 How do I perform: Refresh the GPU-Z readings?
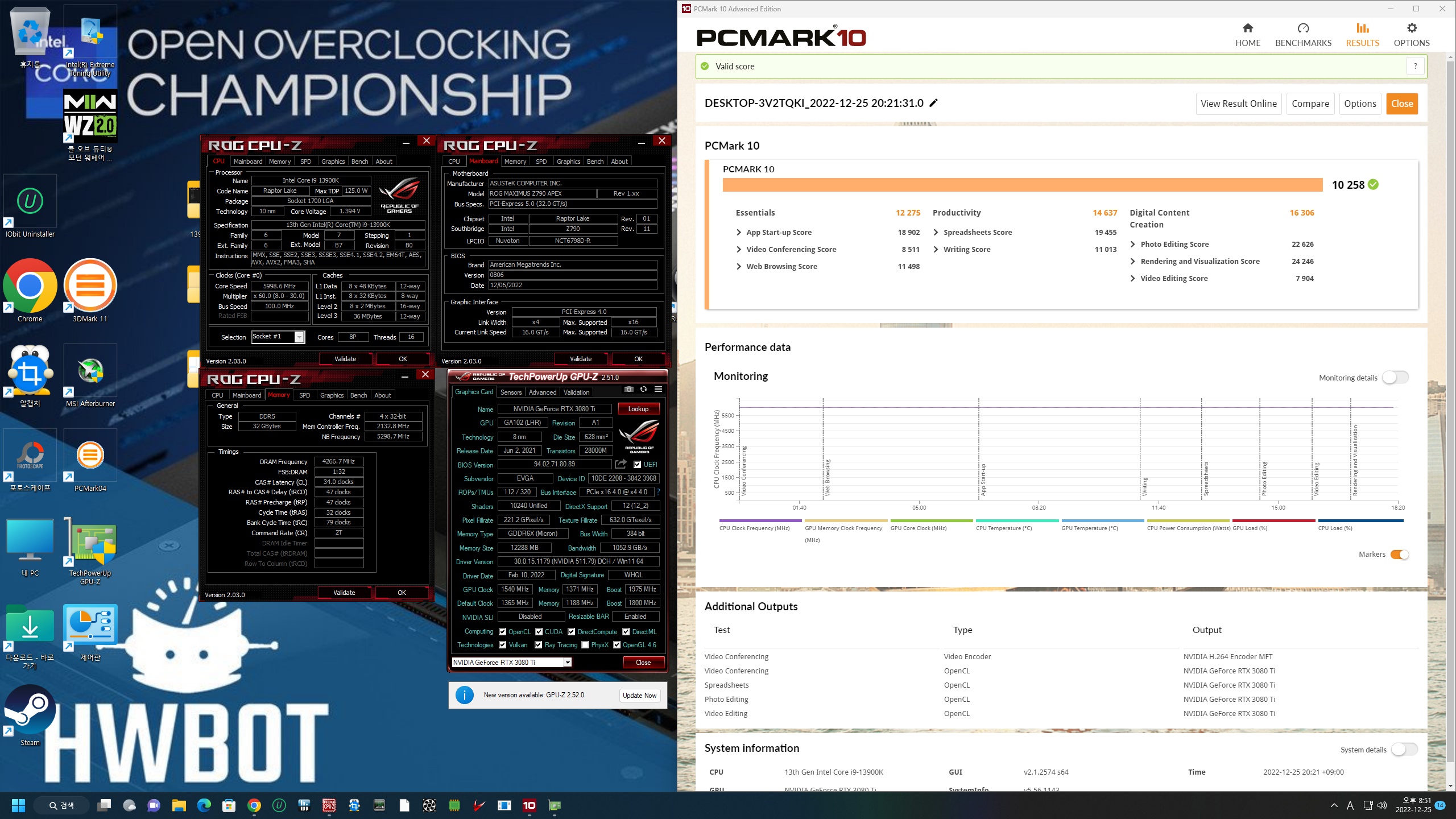click(x=643, y=390)
